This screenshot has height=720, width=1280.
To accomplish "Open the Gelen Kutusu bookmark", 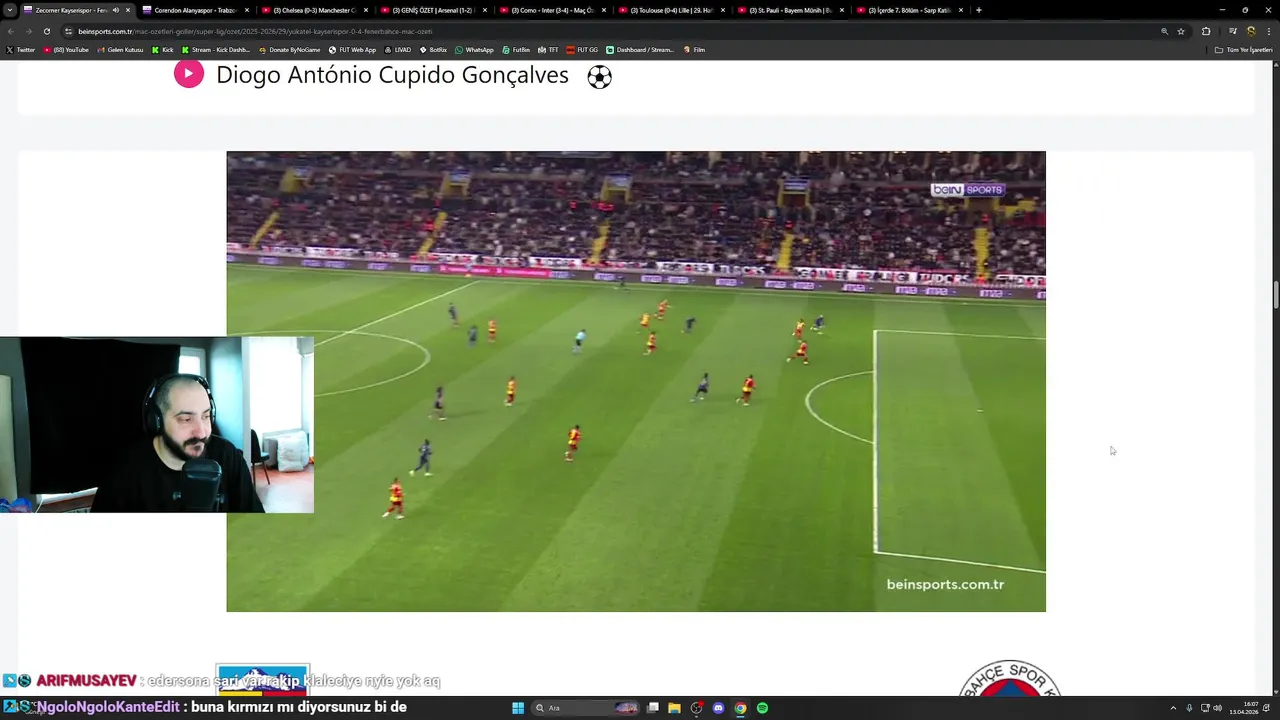I will tap(121, 50).
